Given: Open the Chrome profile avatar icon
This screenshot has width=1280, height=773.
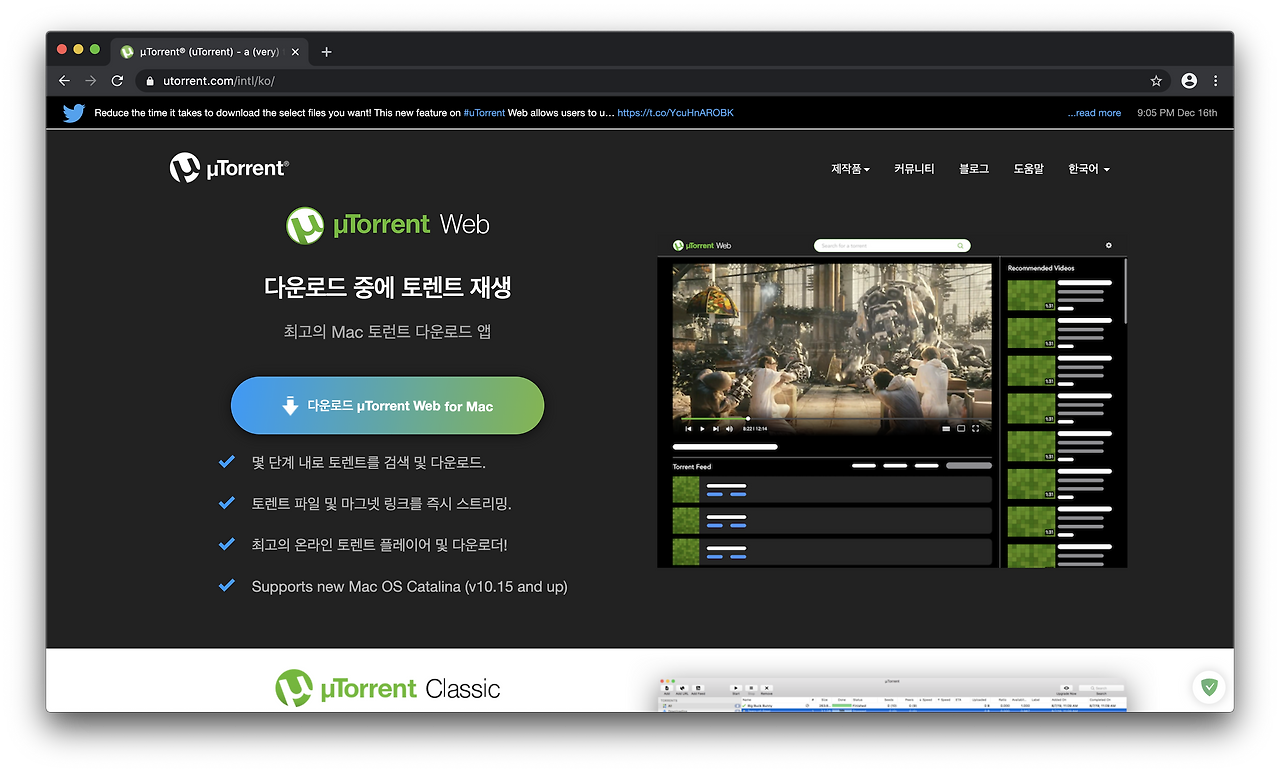Looking at the screenshot, I should pyautogui.click(x=1189, y=81).
